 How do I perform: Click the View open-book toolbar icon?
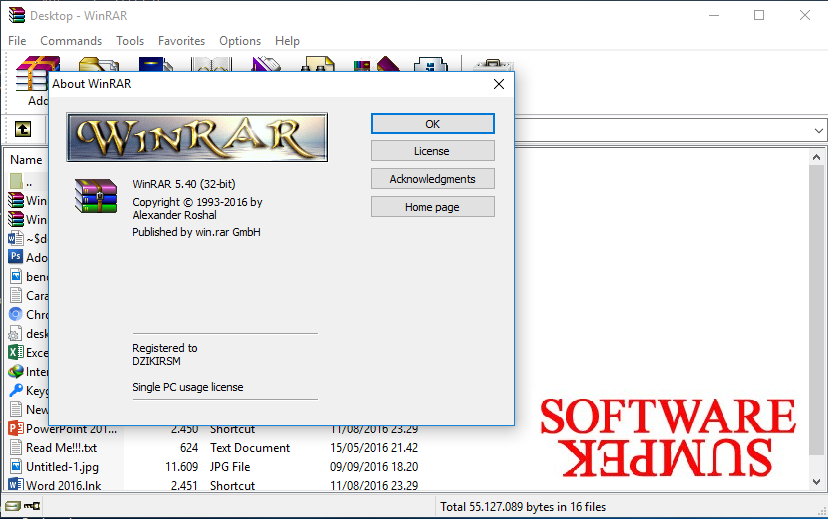tap(212, 64)
